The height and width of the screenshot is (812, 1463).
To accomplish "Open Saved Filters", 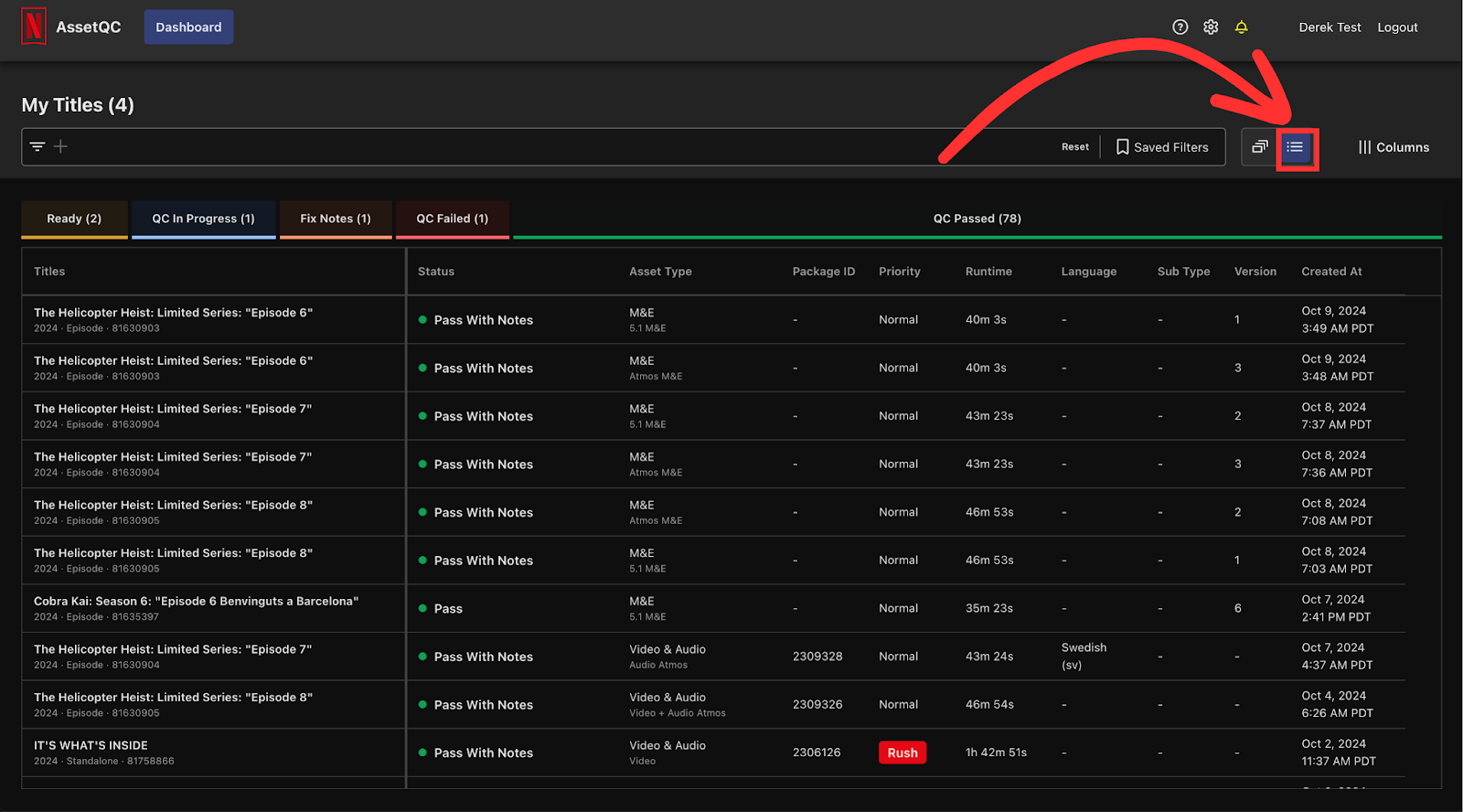I will coord(1162,147).
